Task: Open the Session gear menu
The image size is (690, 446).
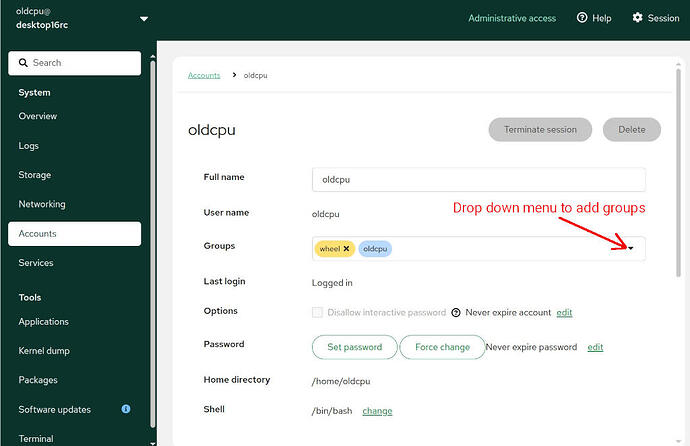Action: 638,18
